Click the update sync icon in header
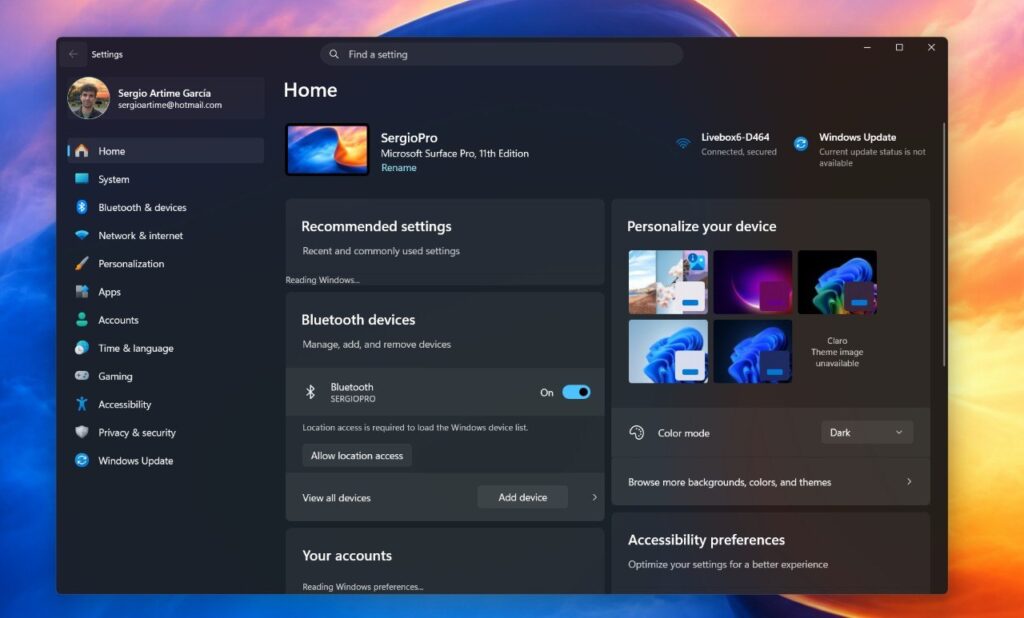 [x=801, y=144]
